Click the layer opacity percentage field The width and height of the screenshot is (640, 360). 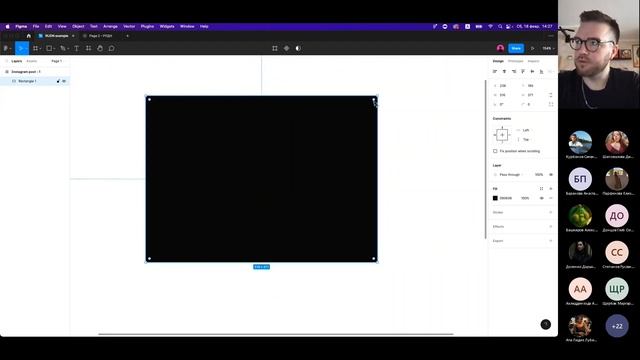pos(539,175)
